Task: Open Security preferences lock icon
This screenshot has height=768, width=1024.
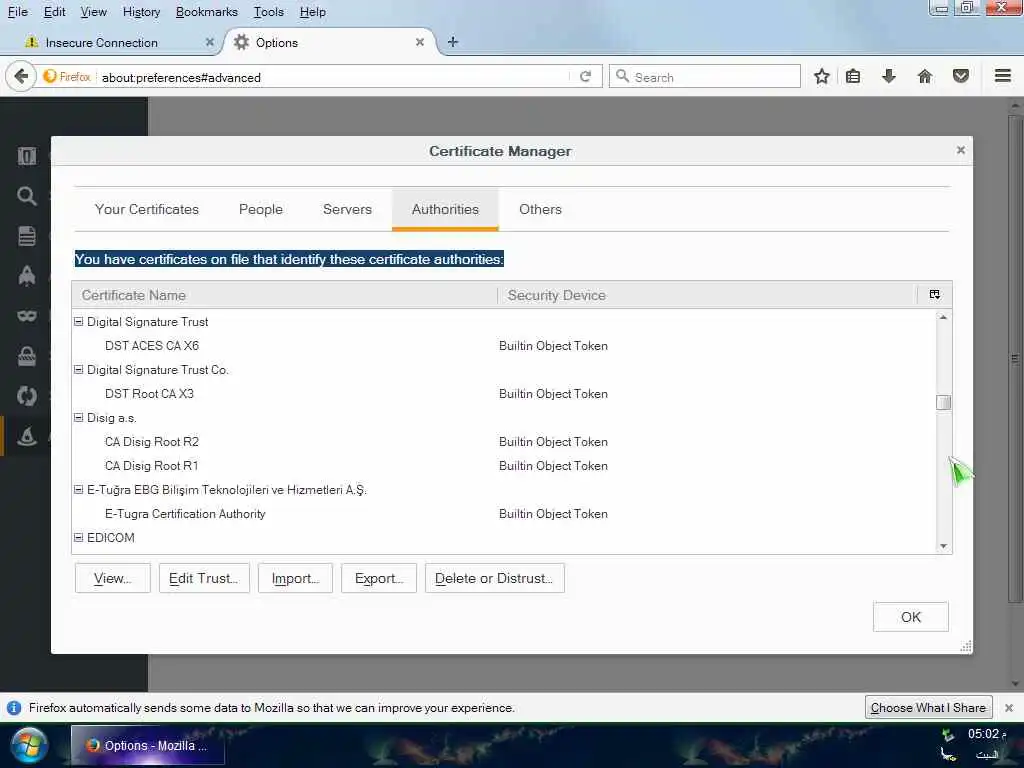Action: [x=27, y=356]
